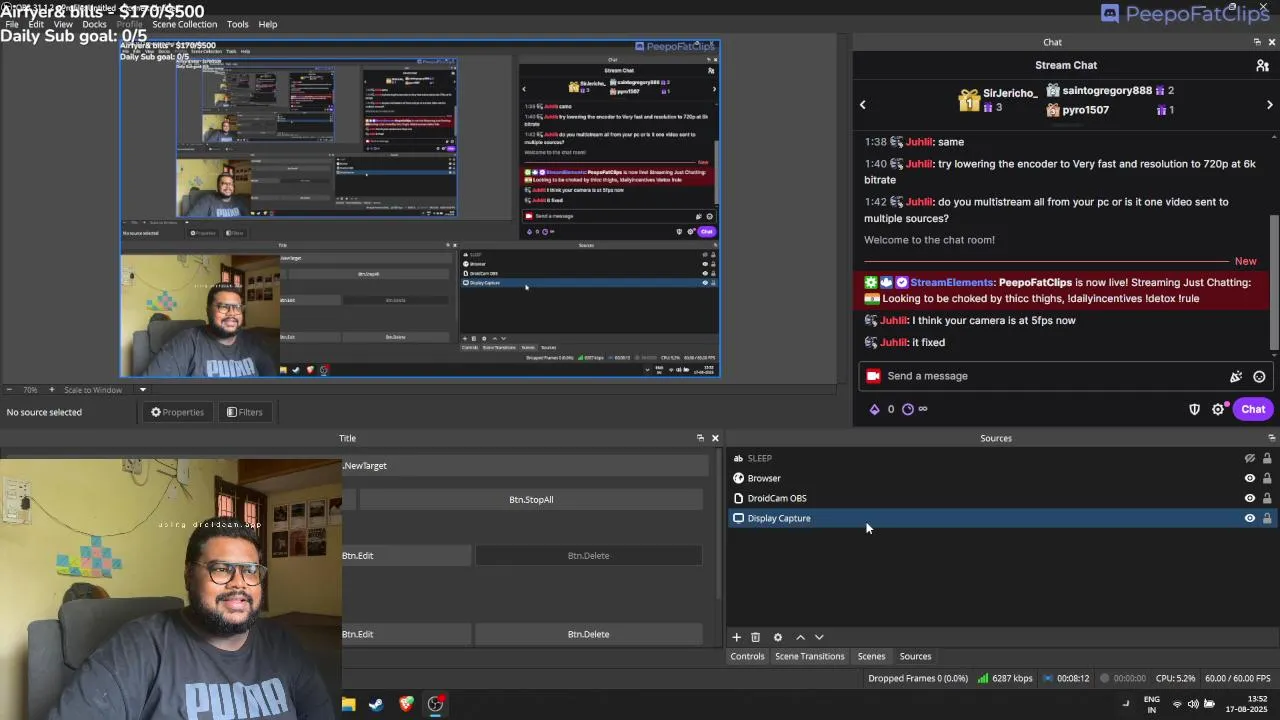Click the bottom Btn.Delete button
Image resolution: width=1280 pixels, height=720 pixels.
pyautogui.click(x=588, y=634)
